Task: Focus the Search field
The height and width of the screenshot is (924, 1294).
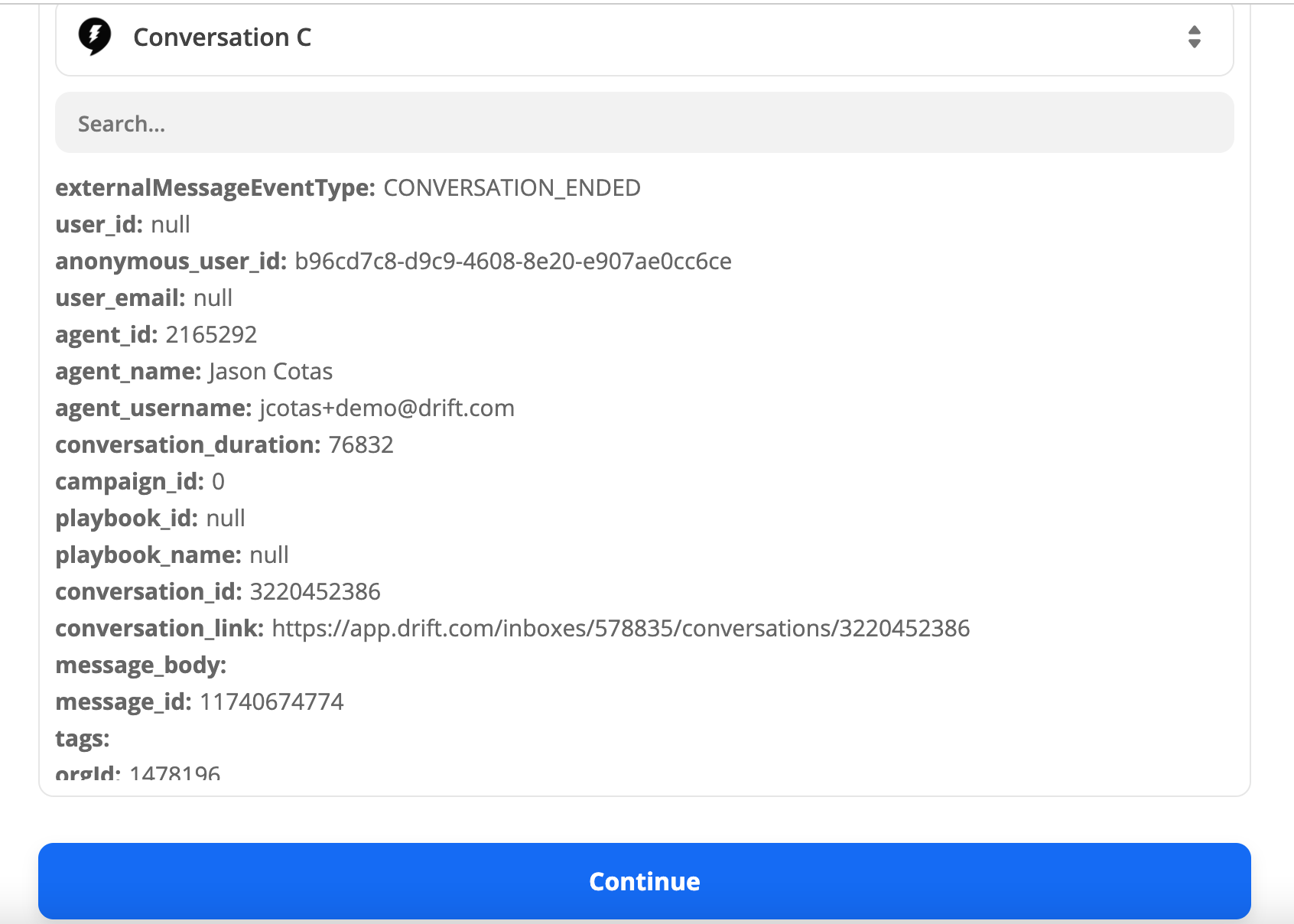Action: tap(644, 123)
